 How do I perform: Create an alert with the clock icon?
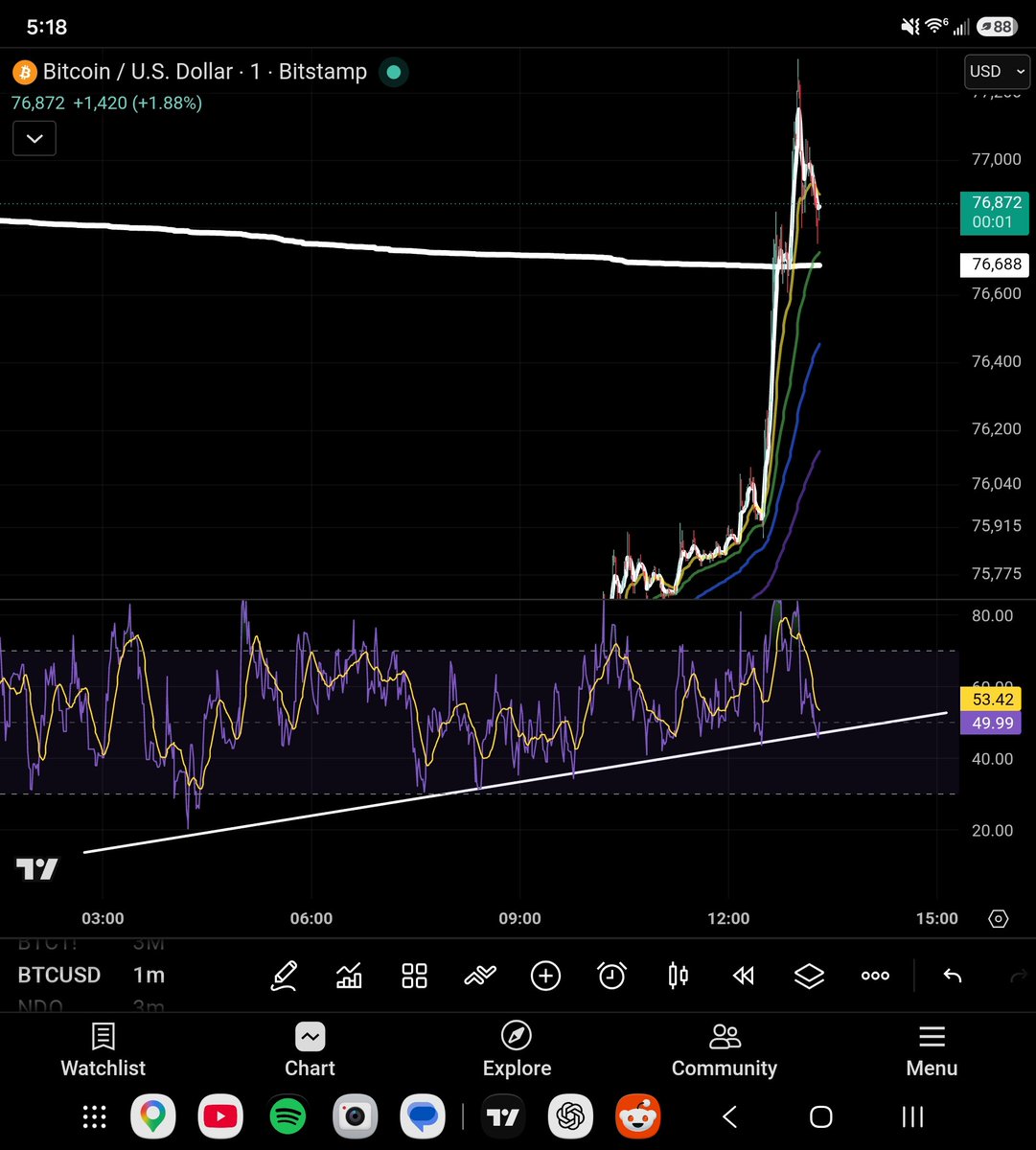click(611, 976)
